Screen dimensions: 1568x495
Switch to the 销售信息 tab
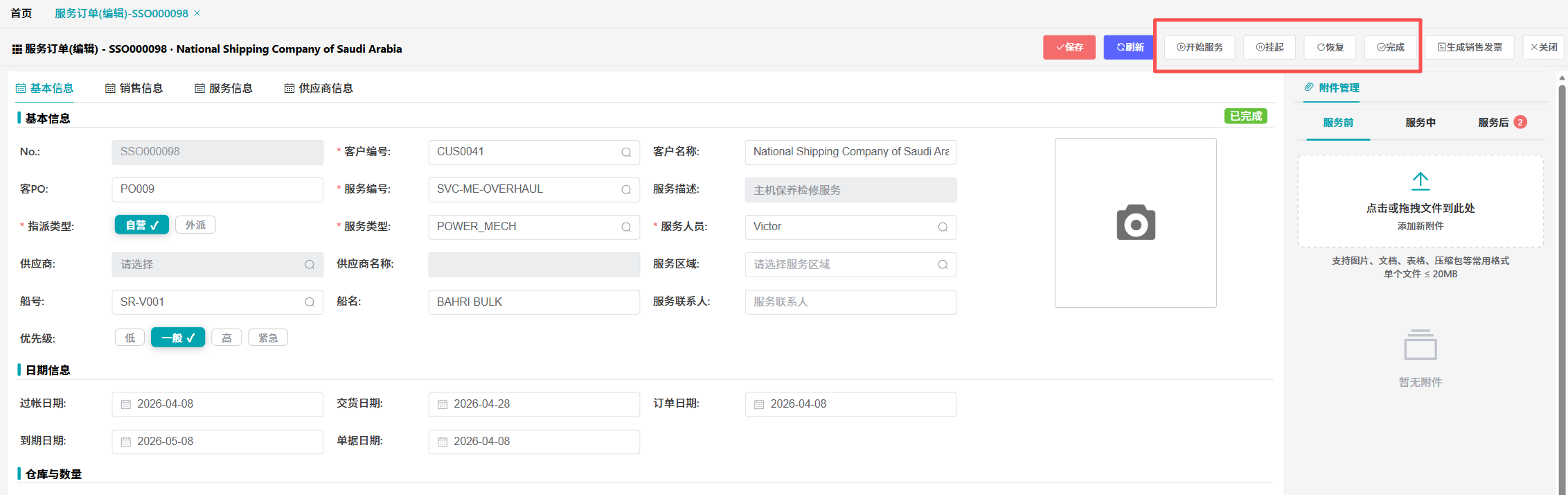[x=134, y=88]
